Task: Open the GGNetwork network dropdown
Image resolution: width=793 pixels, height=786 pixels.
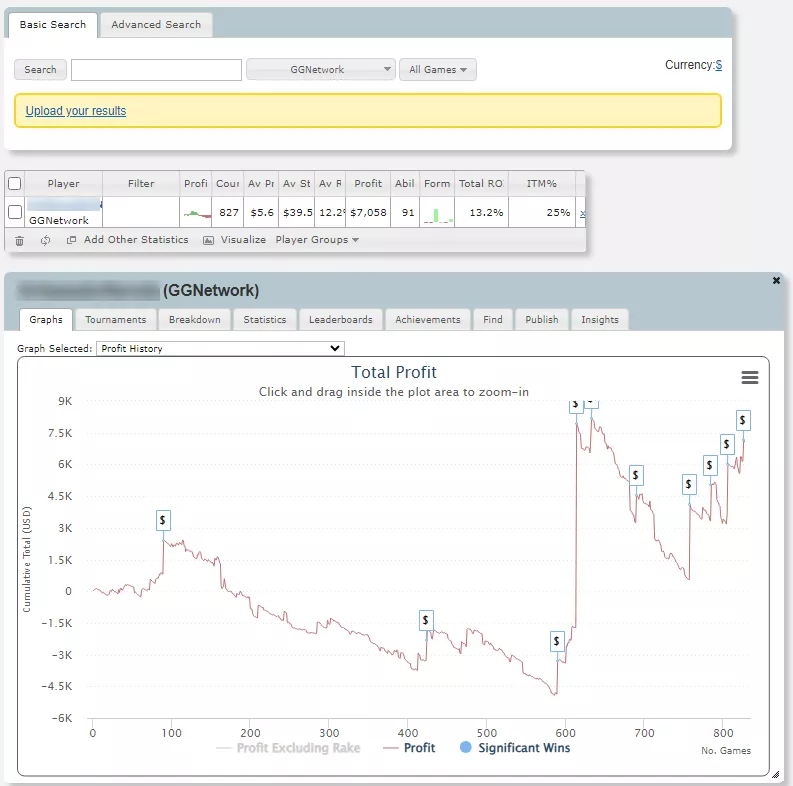Action: tap(320, 70)
